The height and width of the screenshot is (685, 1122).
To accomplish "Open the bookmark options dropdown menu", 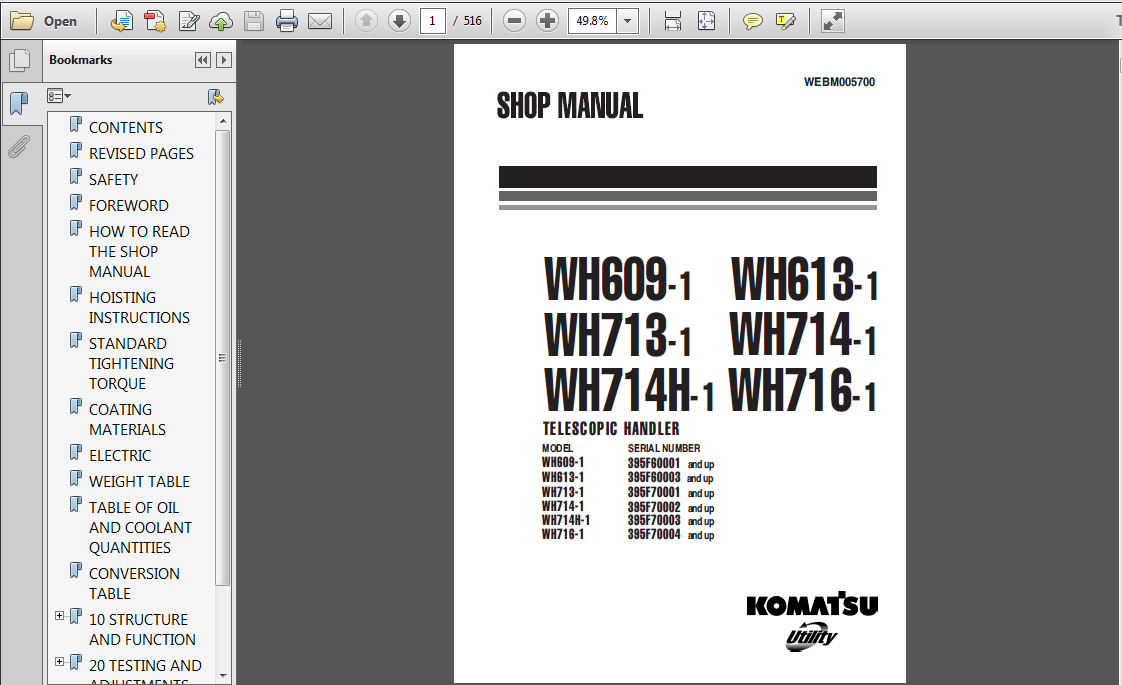I will point(59,96).
